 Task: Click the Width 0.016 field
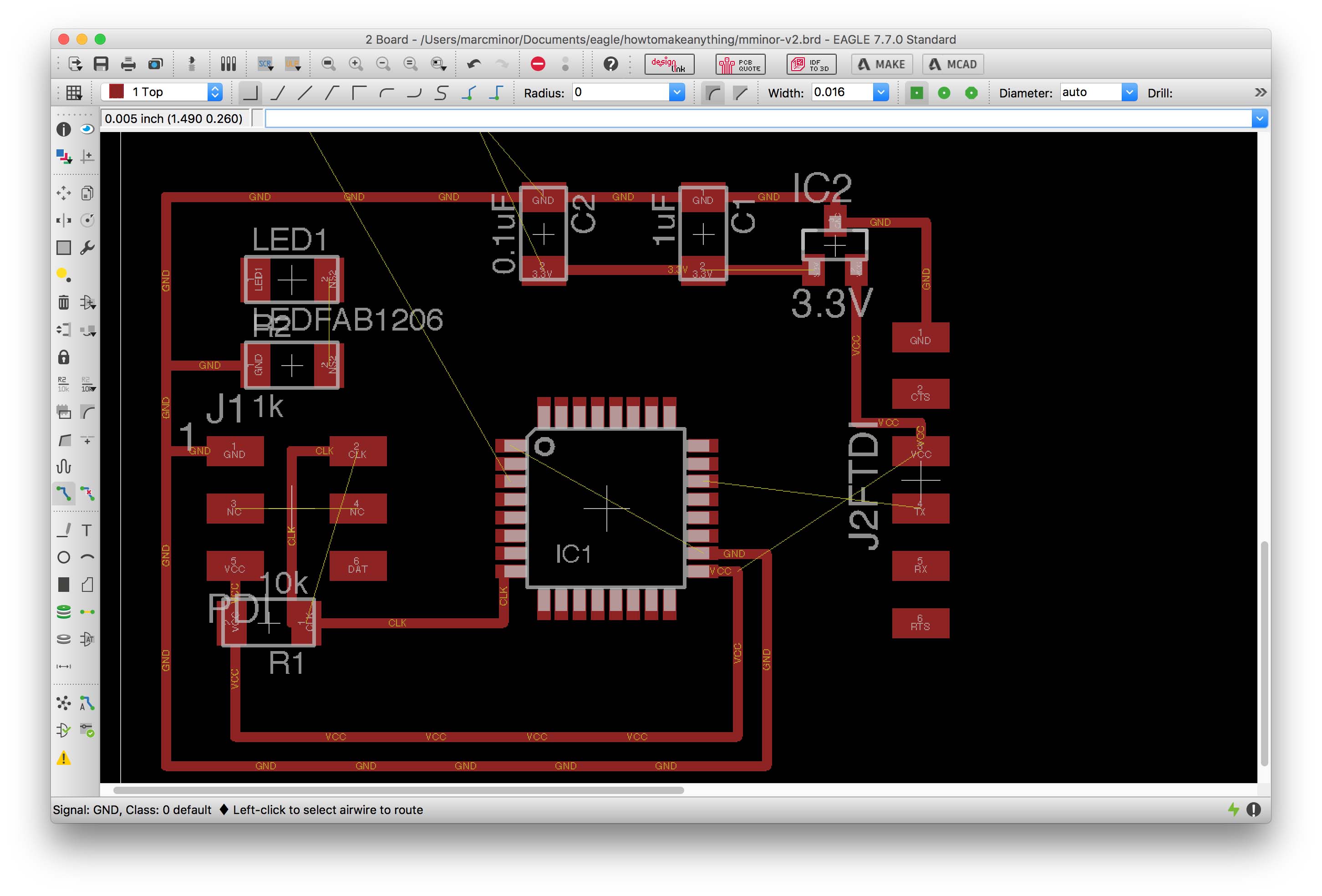tap(843, 92)
